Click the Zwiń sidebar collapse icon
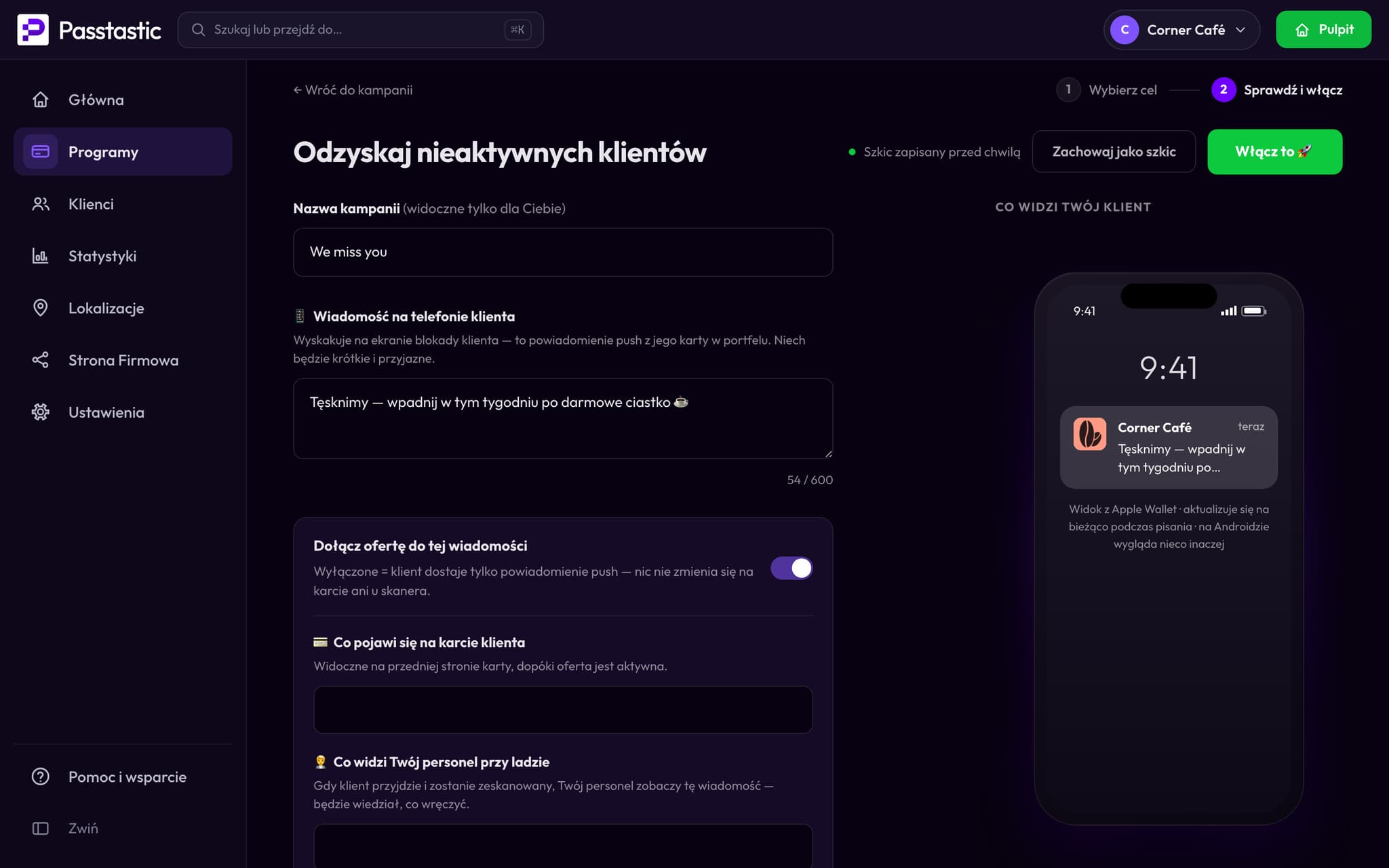This screenshot has width=1389, height=868. point(41,829)
